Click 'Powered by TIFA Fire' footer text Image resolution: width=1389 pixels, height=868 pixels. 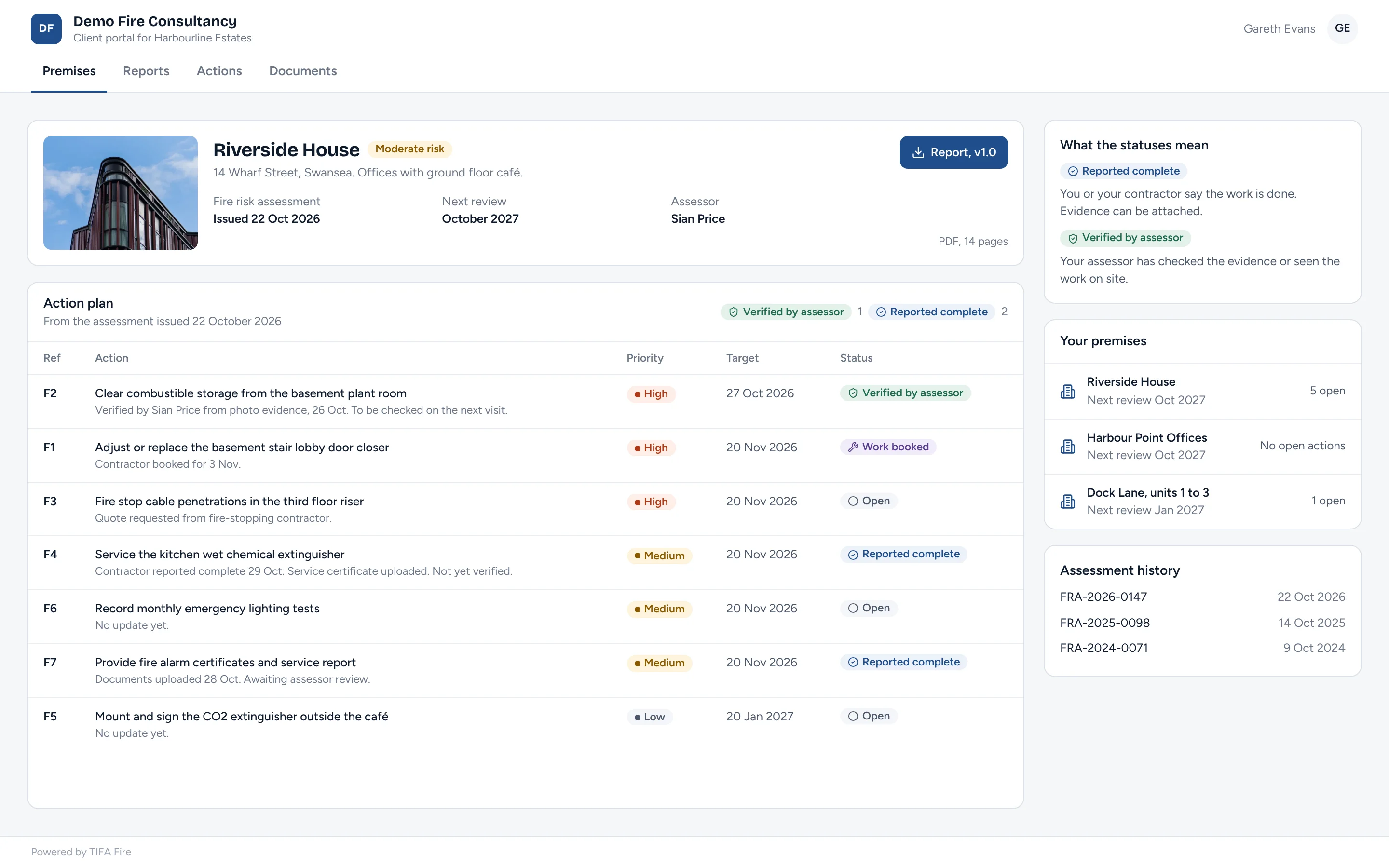[81, 852]
